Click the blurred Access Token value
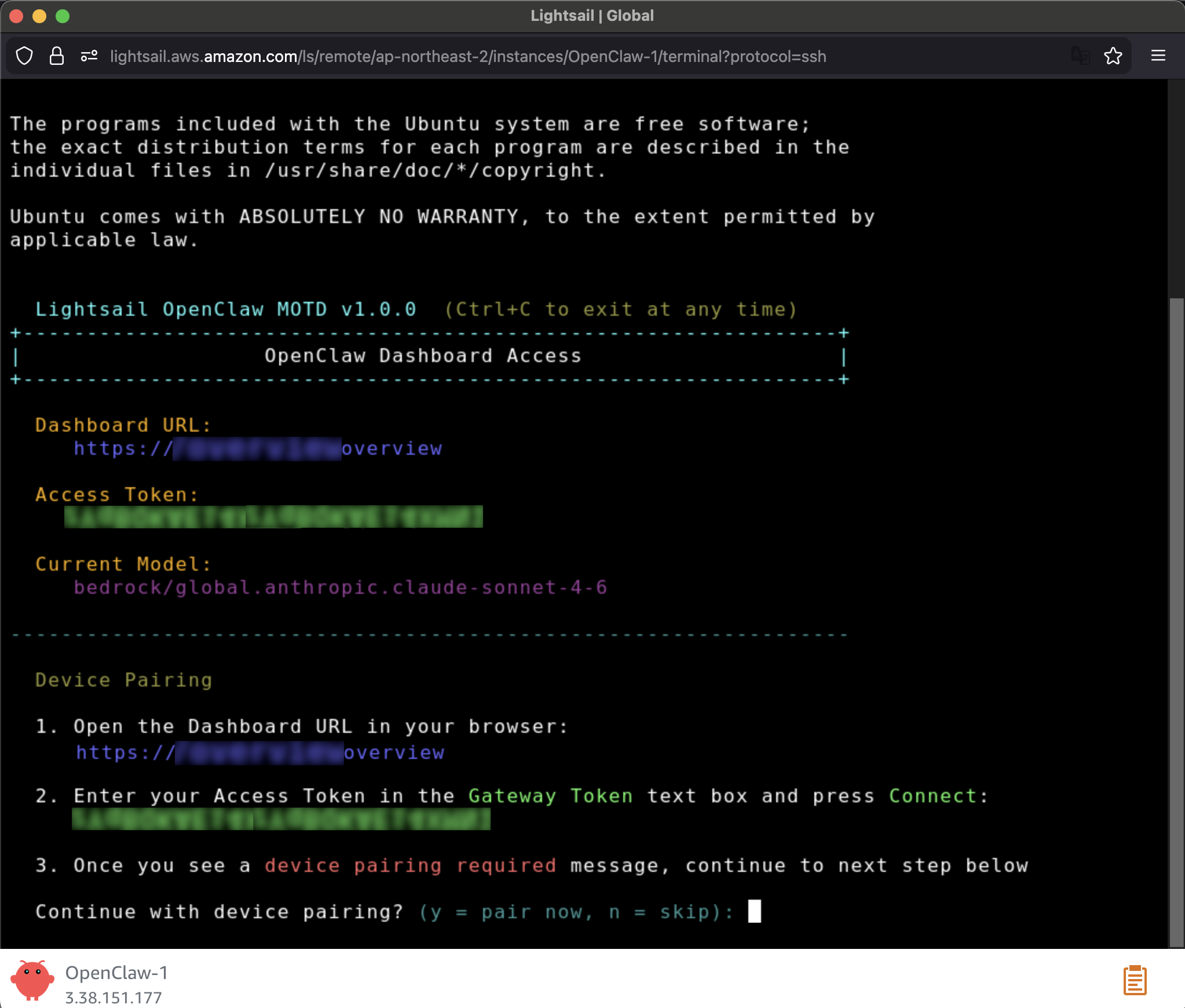 click(x=272, y=517)
